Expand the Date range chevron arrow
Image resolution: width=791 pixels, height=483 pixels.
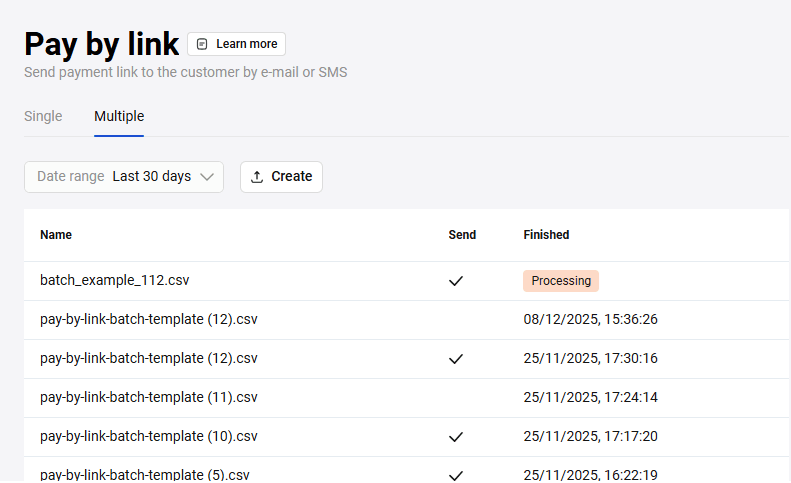point(207,177)
